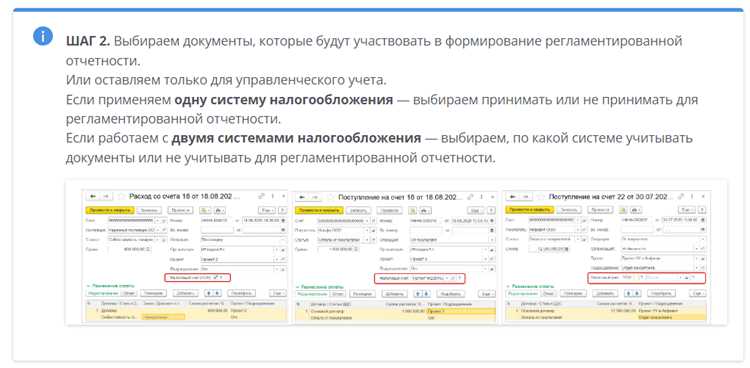Click Добавить in Расход со счета 18 payment table
This screenshot has width=750, height=368.
186,293
